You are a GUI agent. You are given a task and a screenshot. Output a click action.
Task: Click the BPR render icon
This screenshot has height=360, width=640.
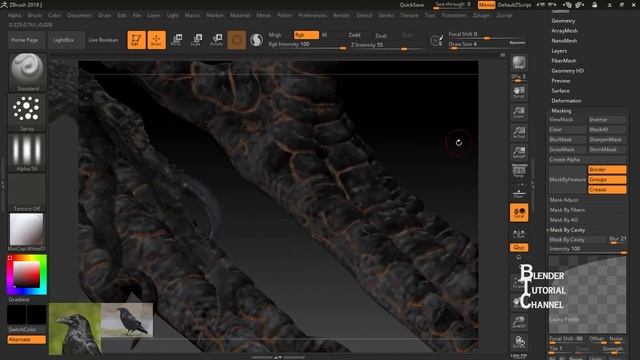click(519, 62)
